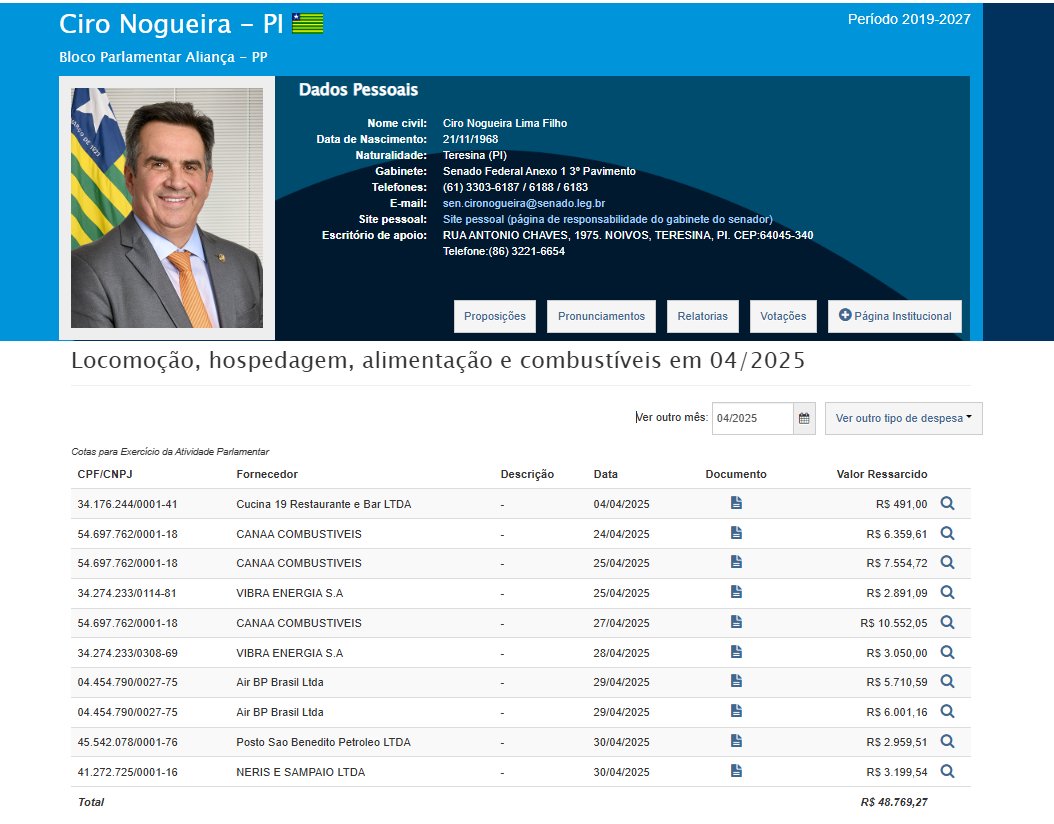Click the senator's email address link
The image size is (1054, 824).
pos(524,203)
